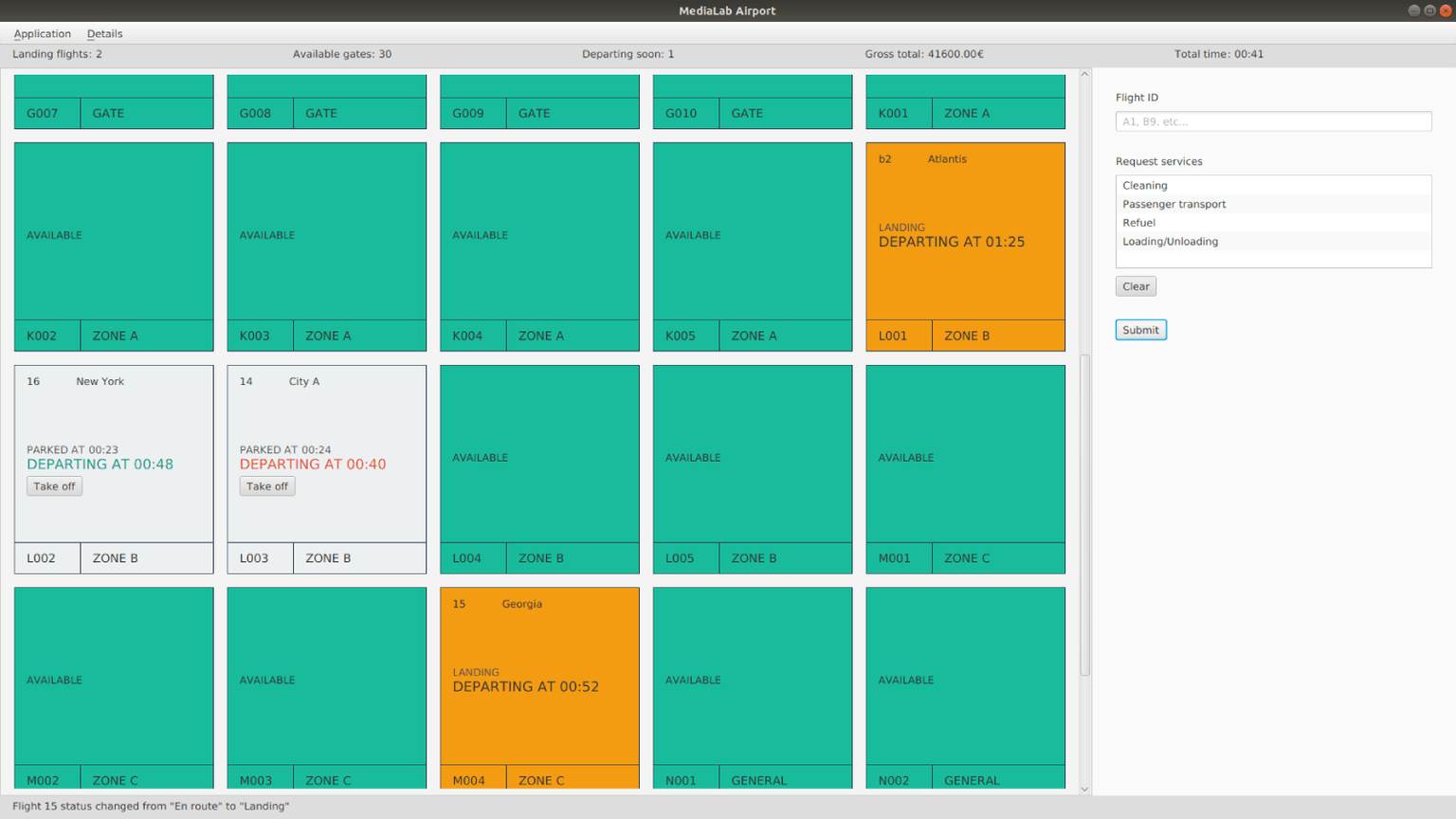Select Passenger transport service
The width and height of the screenshot is (1456, 819).
pyautogui.click(x=1273, y=204)
